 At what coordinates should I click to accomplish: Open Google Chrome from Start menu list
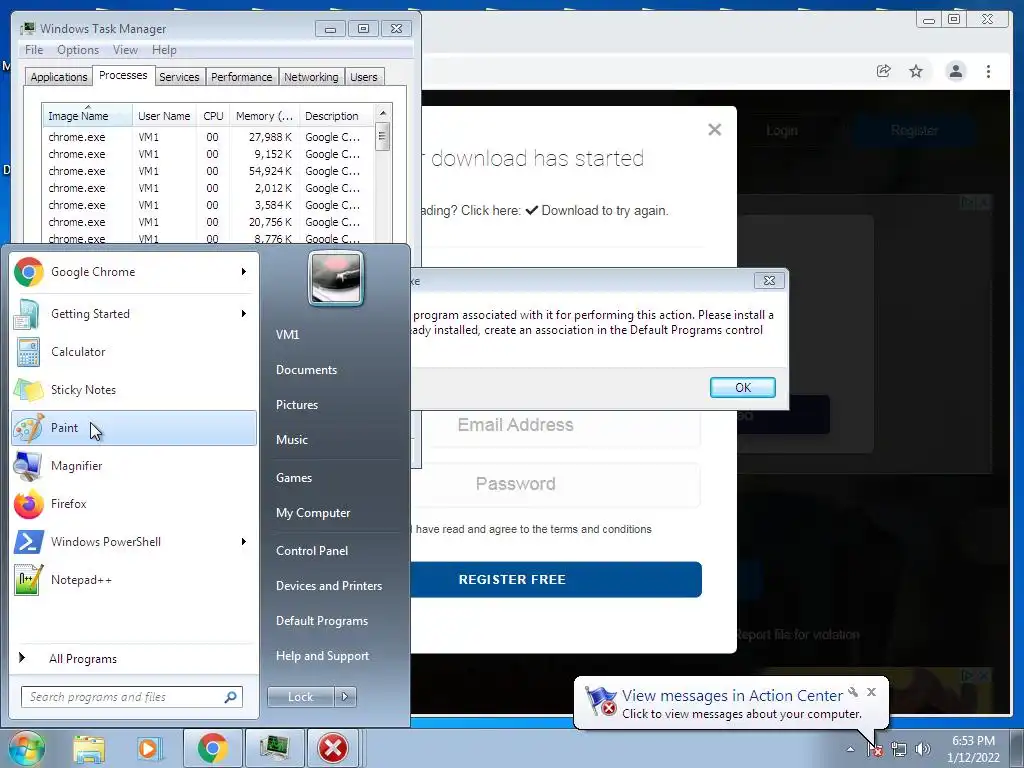coord(134,272)
